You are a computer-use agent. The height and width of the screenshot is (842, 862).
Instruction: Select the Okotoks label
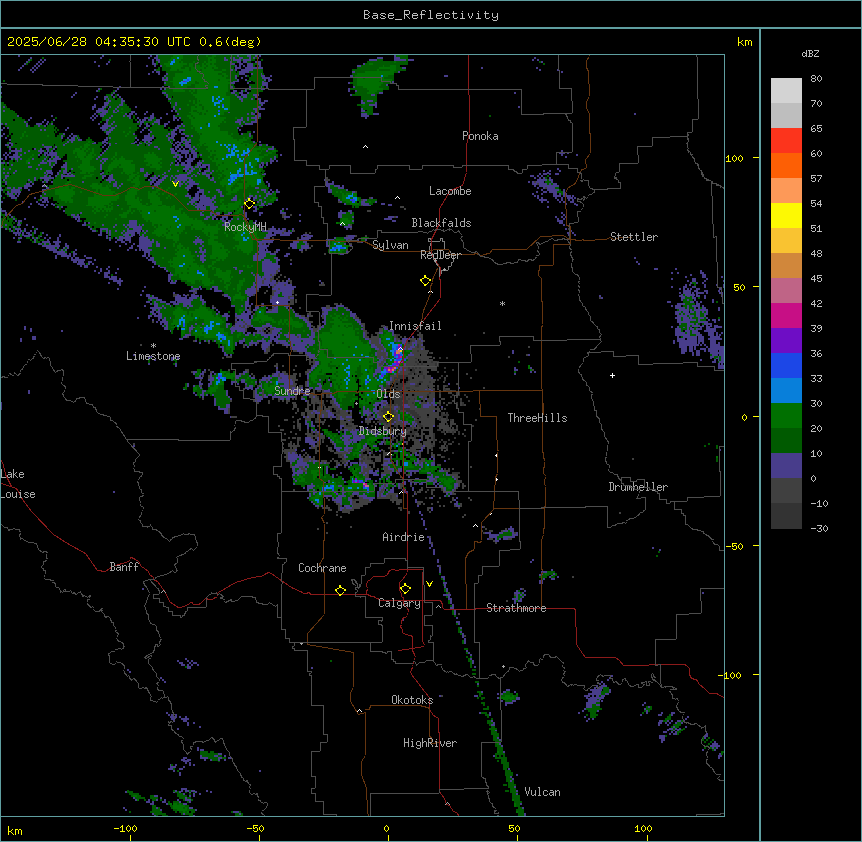pos(412,700)
